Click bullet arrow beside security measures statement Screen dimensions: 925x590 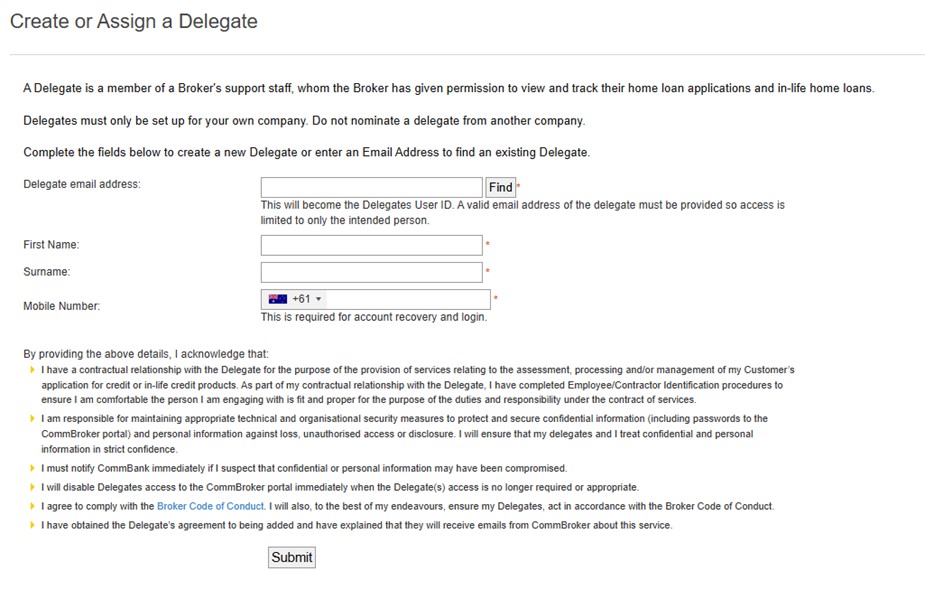(x=32, y=419)
